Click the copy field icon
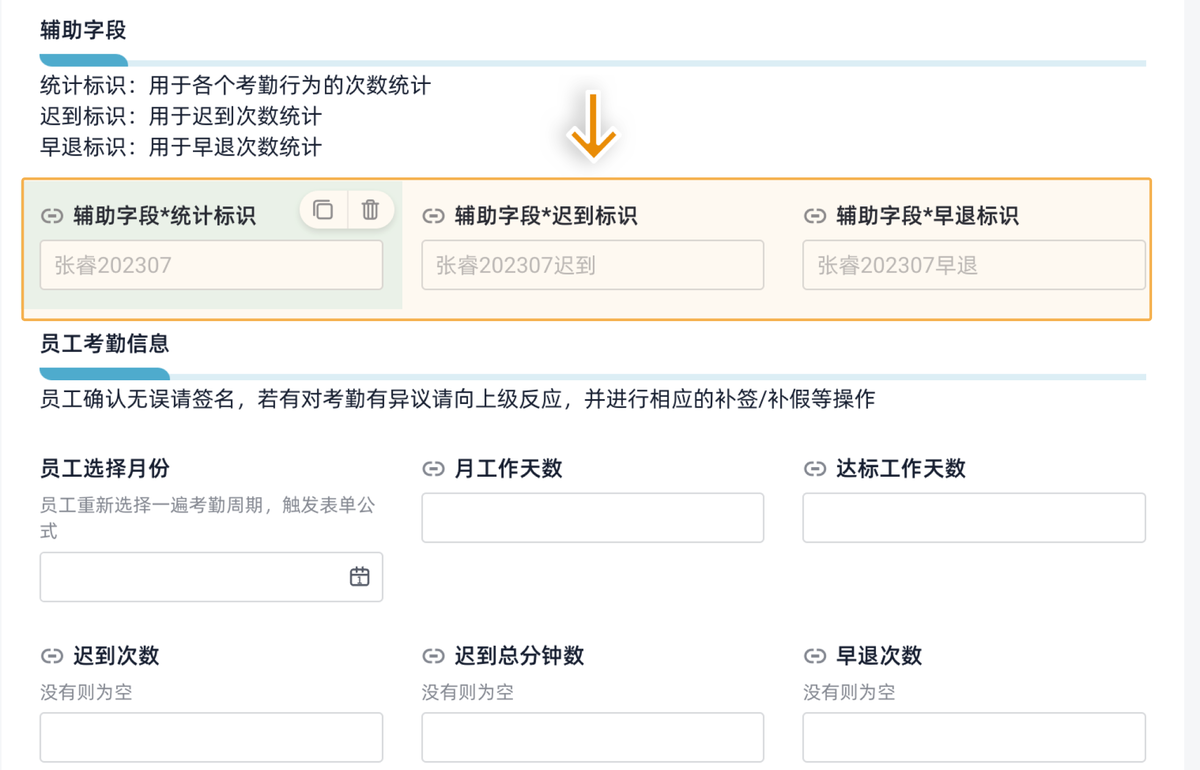This screenshot has height=770, width=1200. pos(323,209)
